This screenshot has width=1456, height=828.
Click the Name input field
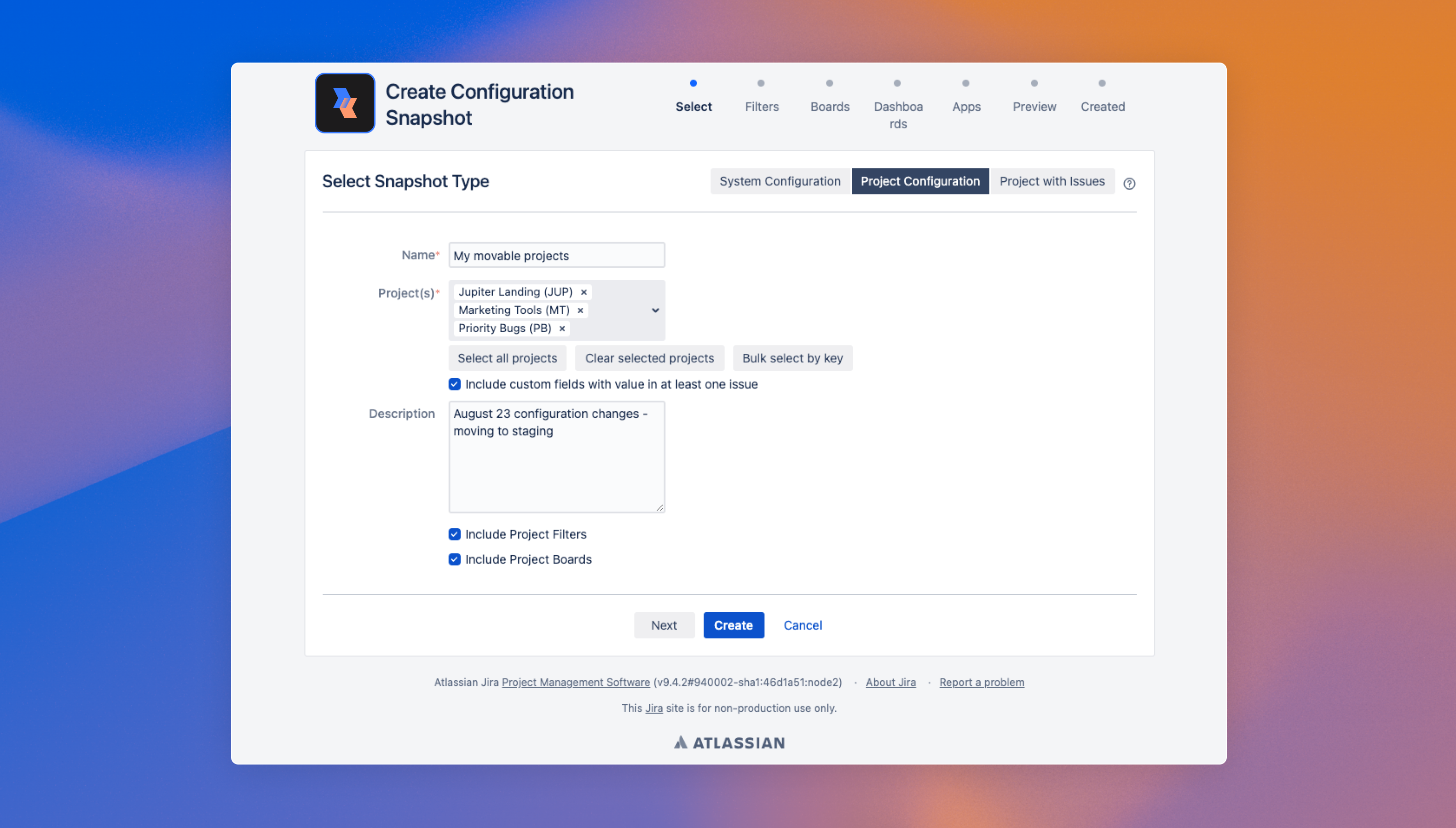tap(556, 255)
